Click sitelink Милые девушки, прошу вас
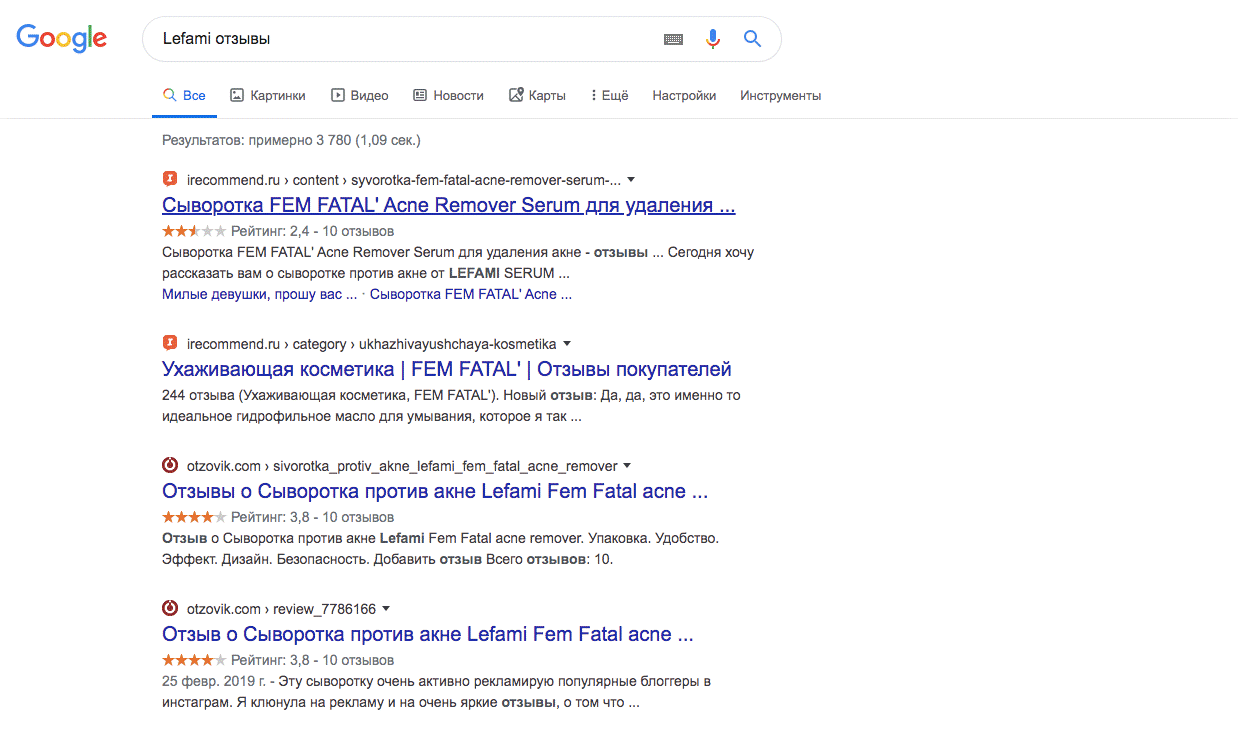1238x733 pixels. coord(259,295)
